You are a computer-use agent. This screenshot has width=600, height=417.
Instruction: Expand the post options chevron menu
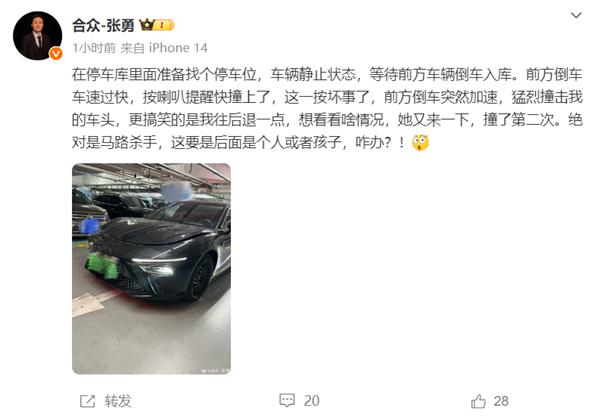(x=576, y=15)
